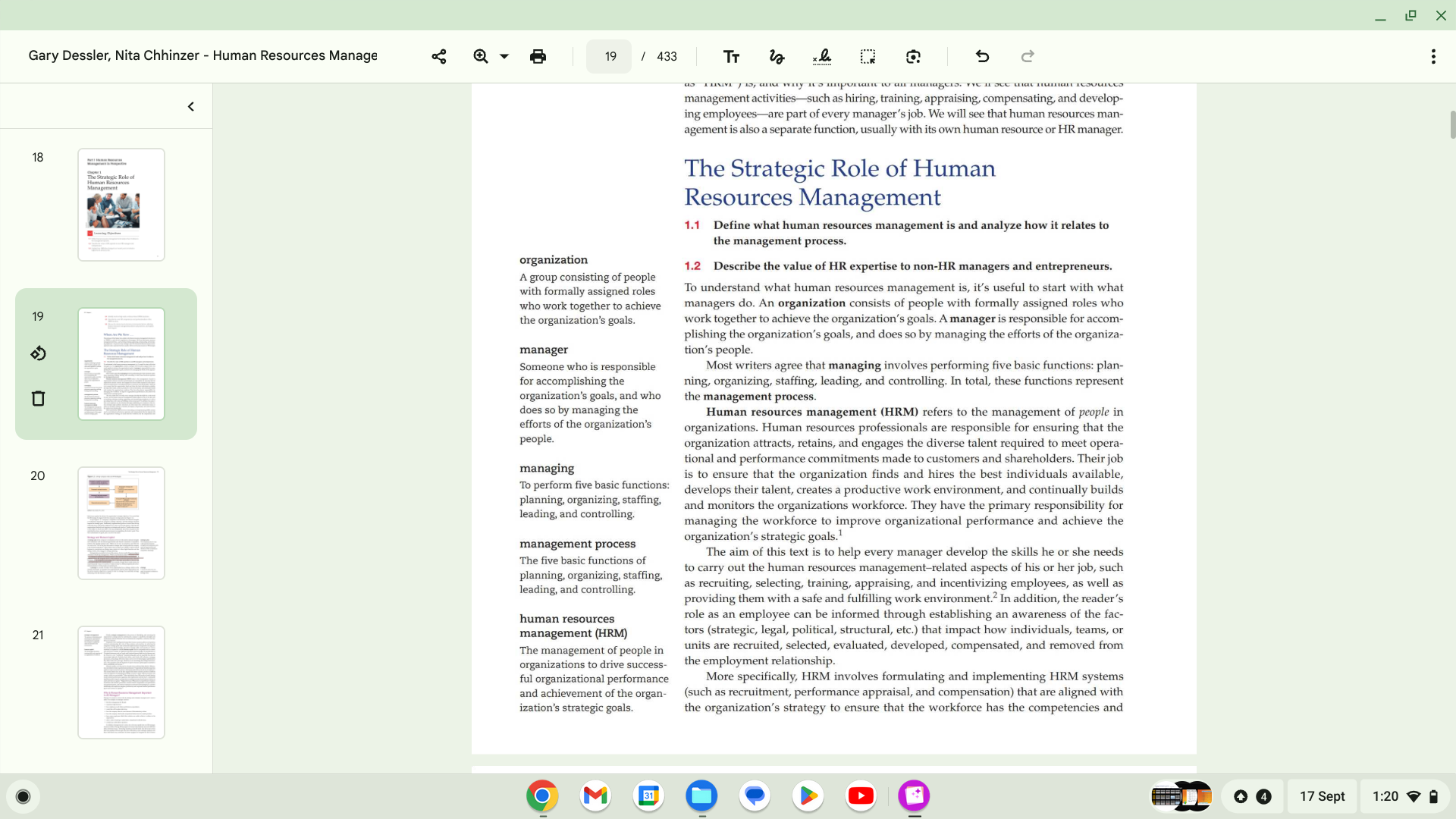Screen dimensions: 1456x819
Task: Rotate page 19 with the rotate icon
Action: point(38,353)
